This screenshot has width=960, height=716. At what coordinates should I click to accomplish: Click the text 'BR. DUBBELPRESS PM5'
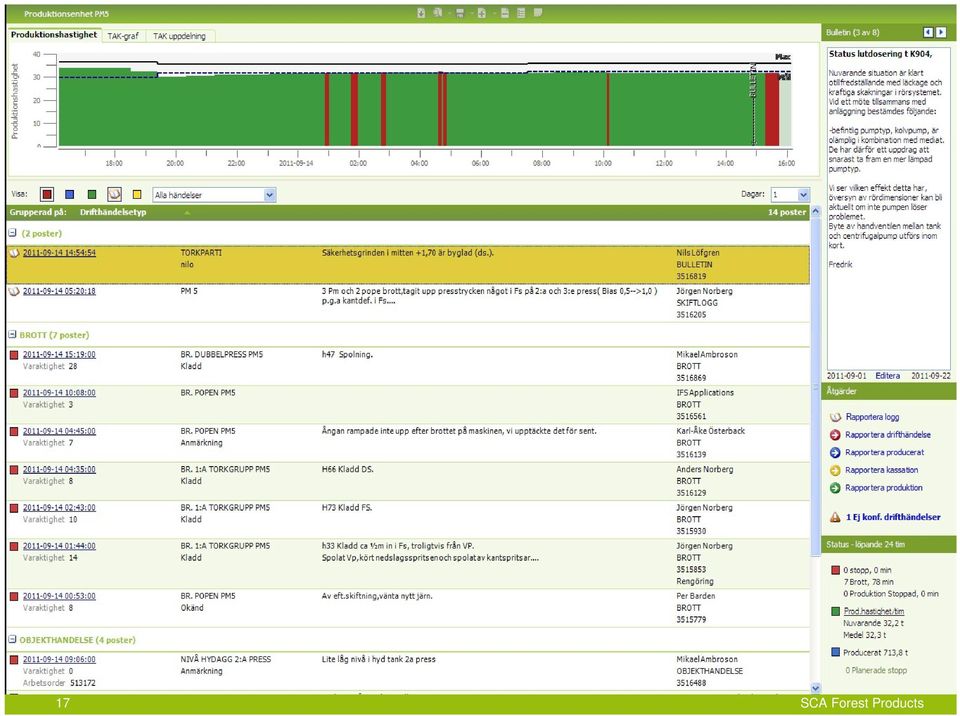point(222,355)
